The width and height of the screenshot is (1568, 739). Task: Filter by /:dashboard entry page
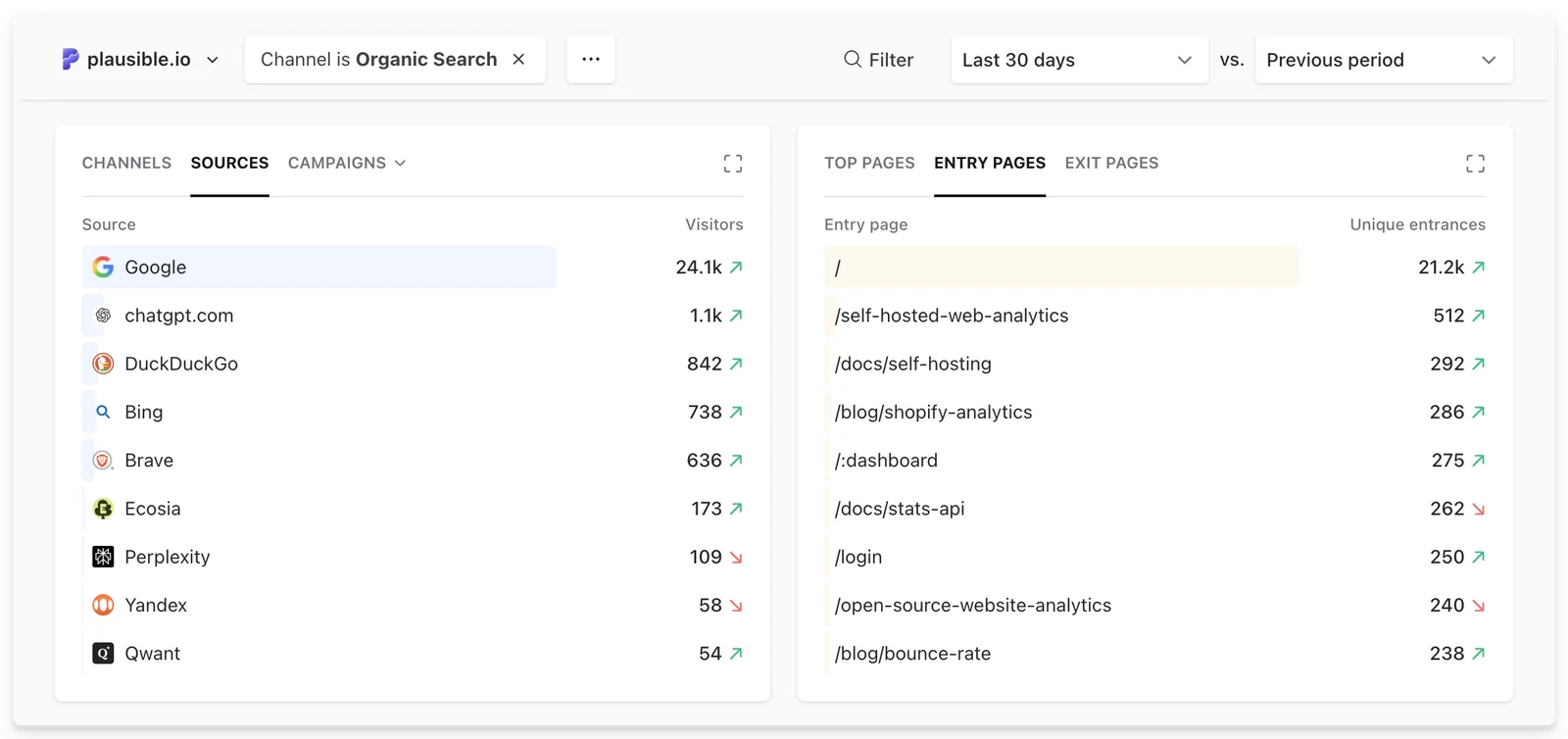[x=886, y=460]
